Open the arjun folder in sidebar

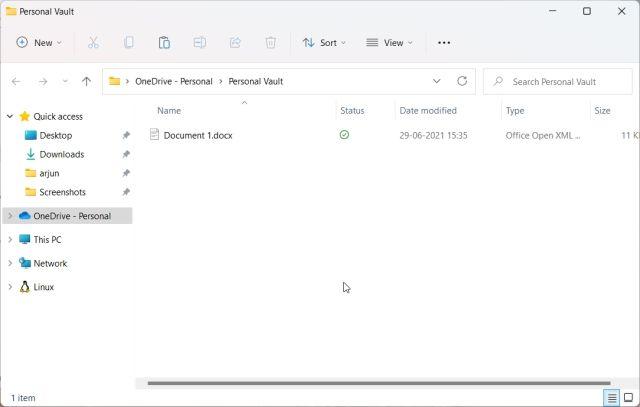[x=49, y=173]
